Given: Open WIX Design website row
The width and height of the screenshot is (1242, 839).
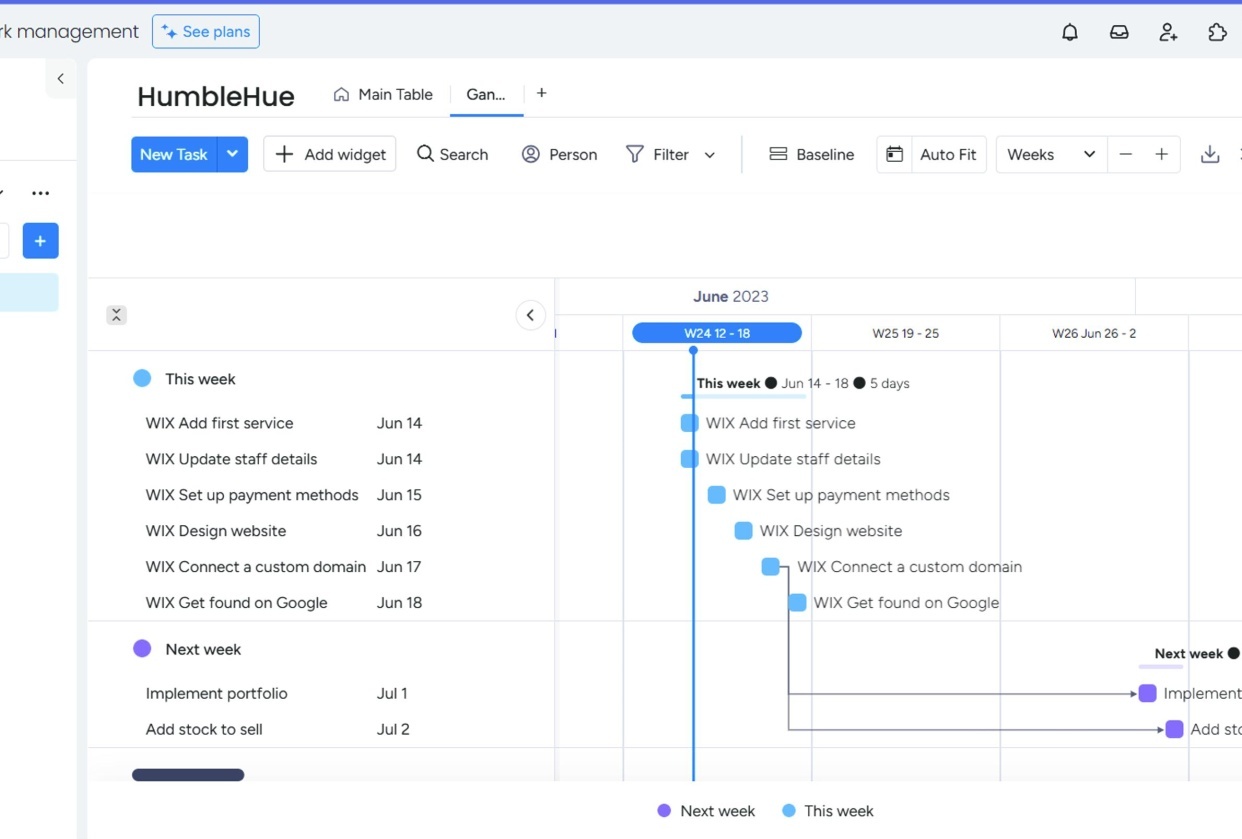Looking at the screenshot, I should [216, 531].
